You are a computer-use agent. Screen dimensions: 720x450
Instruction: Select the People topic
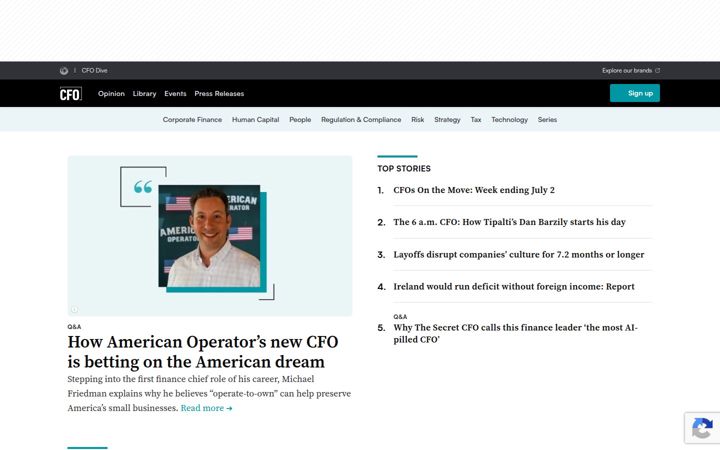tap(300, 119)
